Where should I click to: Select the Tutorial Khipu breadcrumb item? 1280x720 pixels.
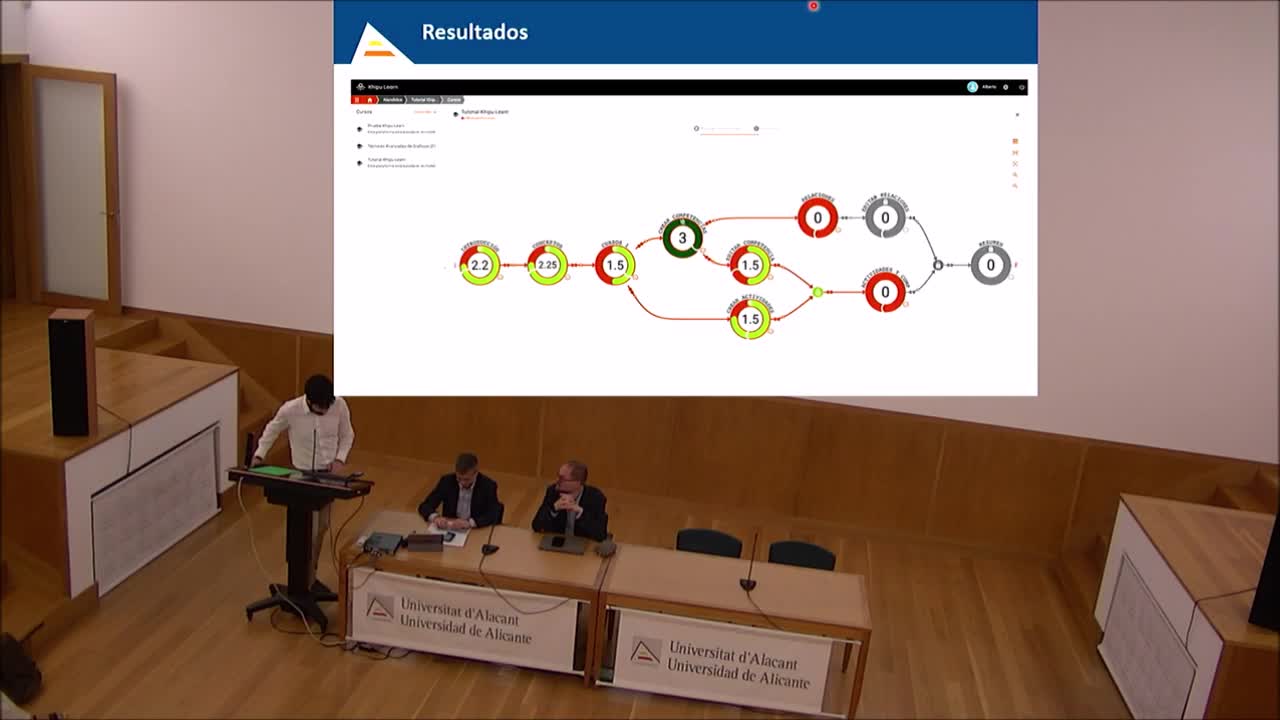(x=424, y=100)
